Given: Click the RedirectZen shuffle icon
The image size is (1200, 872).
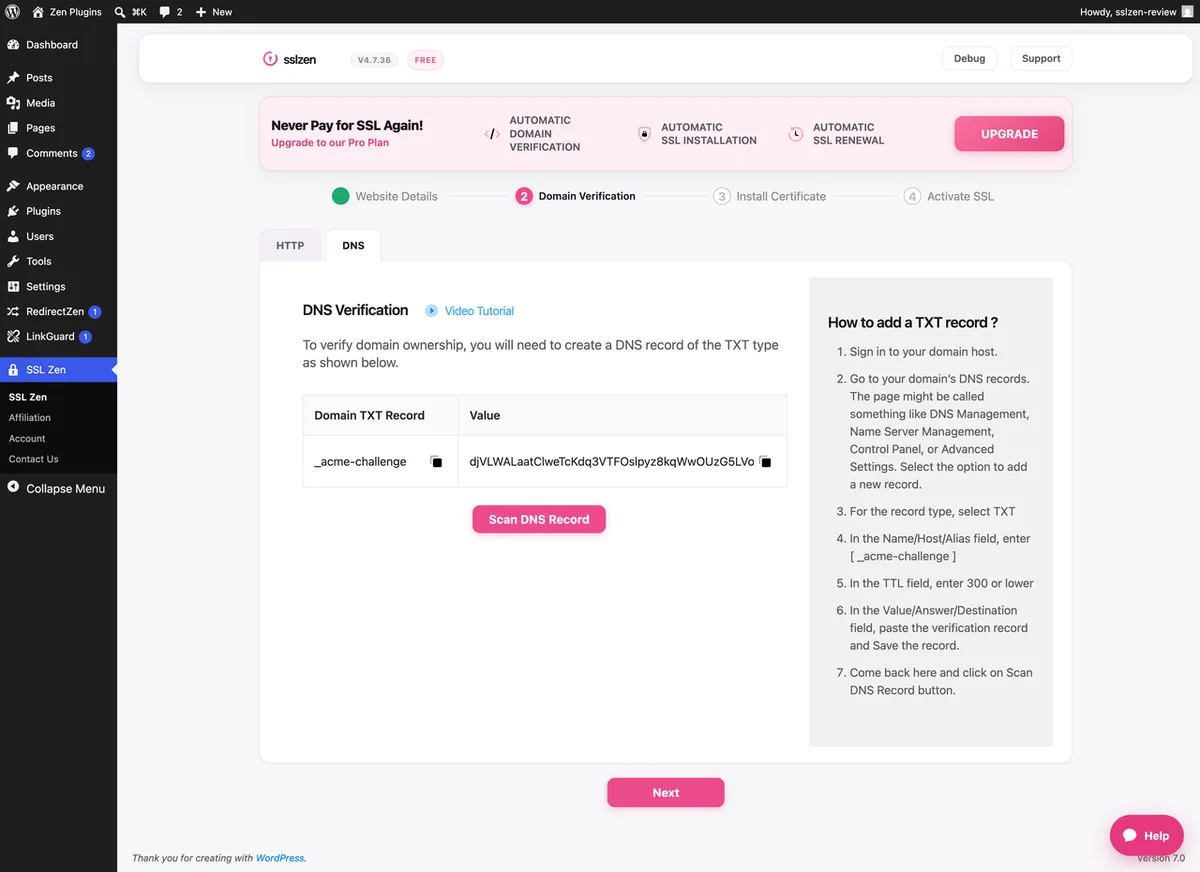Looking at the screenshot, I should pos(13,312).
